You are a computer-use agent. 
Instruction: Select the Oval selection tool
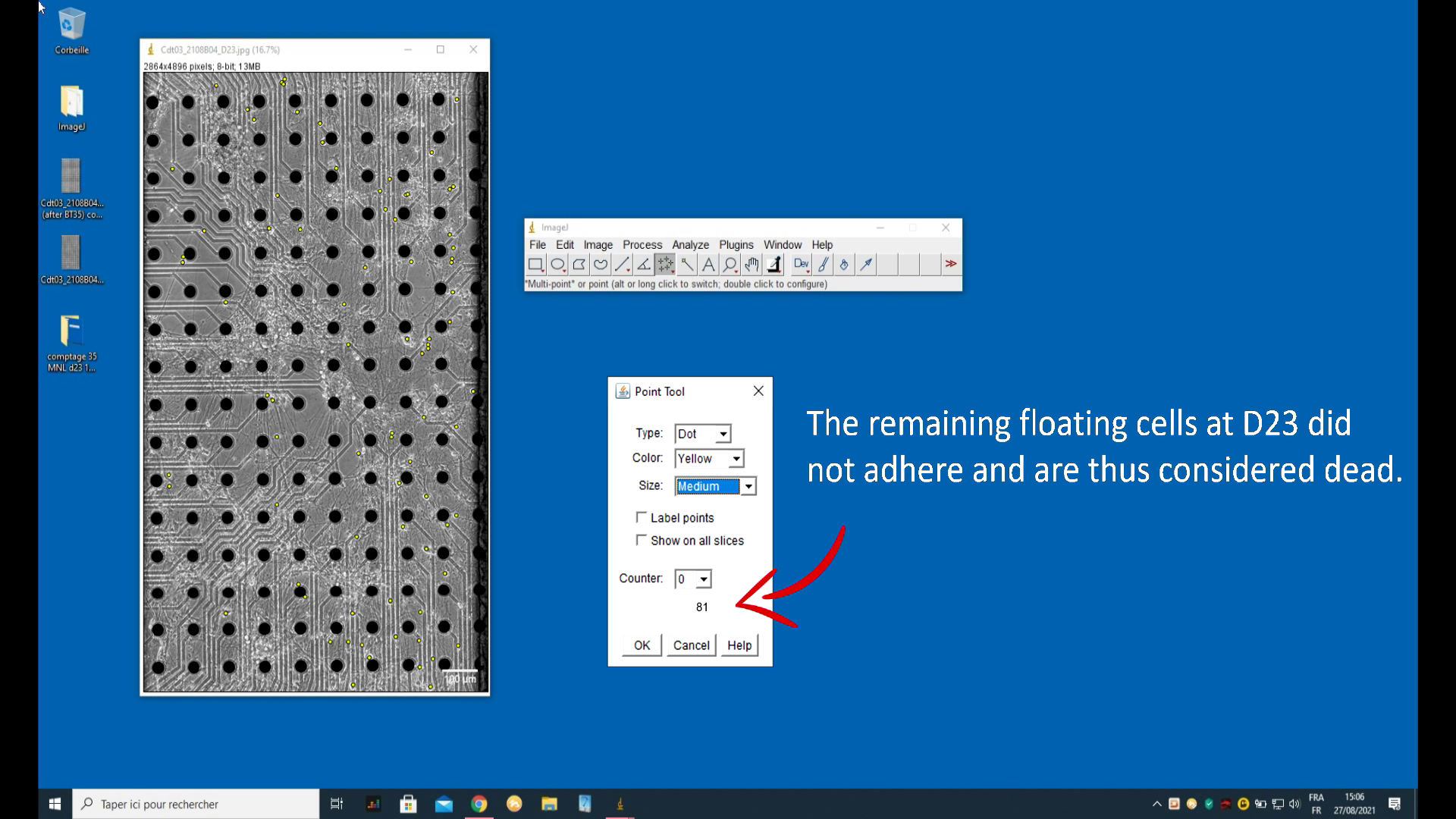coord(557,264)
